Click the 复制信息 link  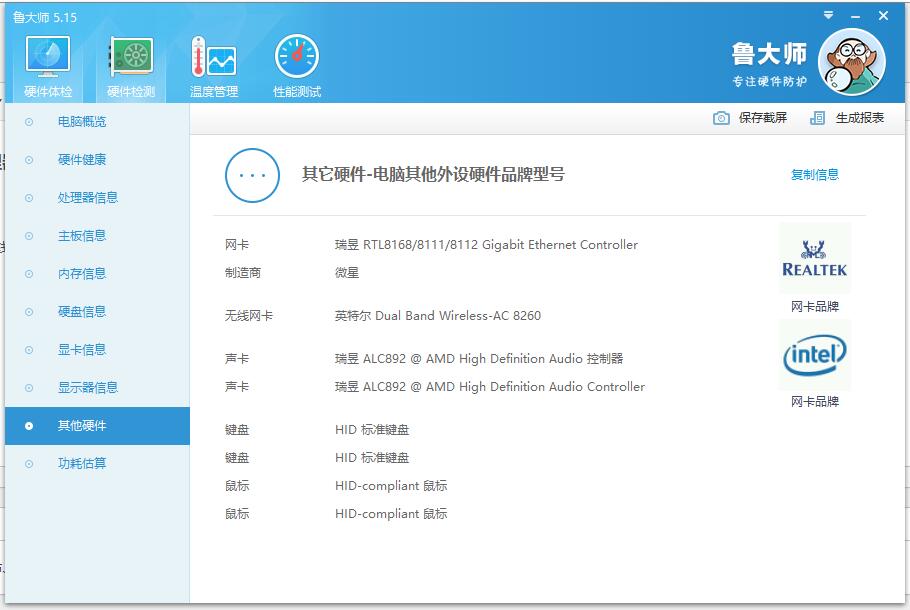click(815, 175)
